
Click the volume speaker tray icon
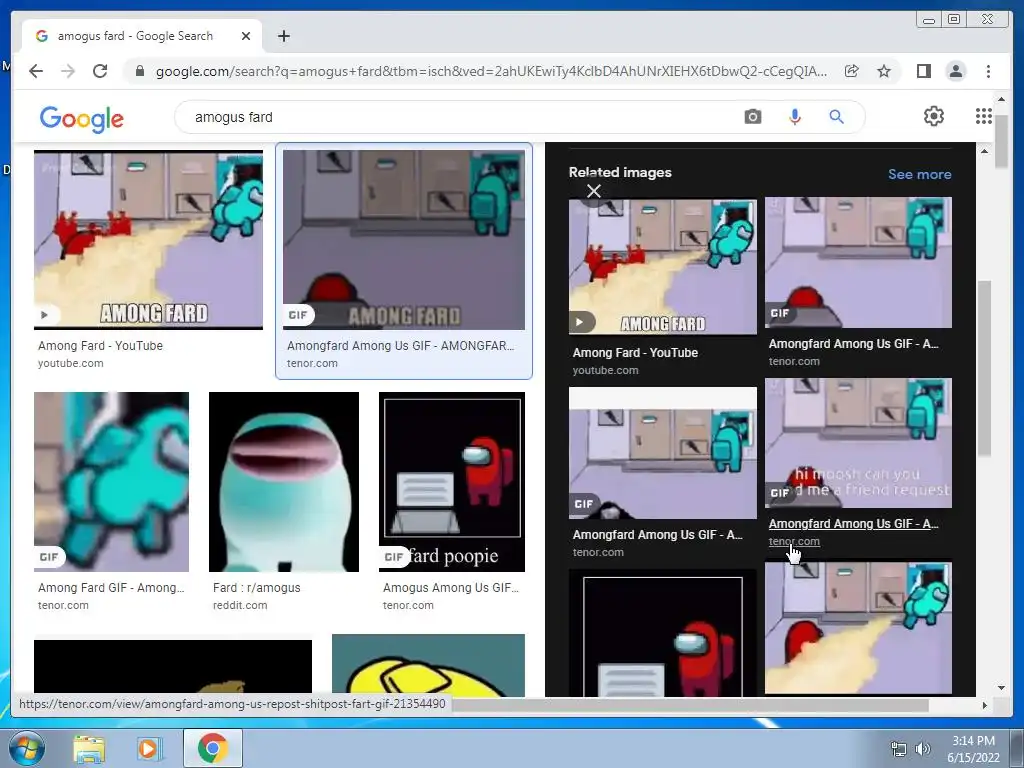[923, 749]
